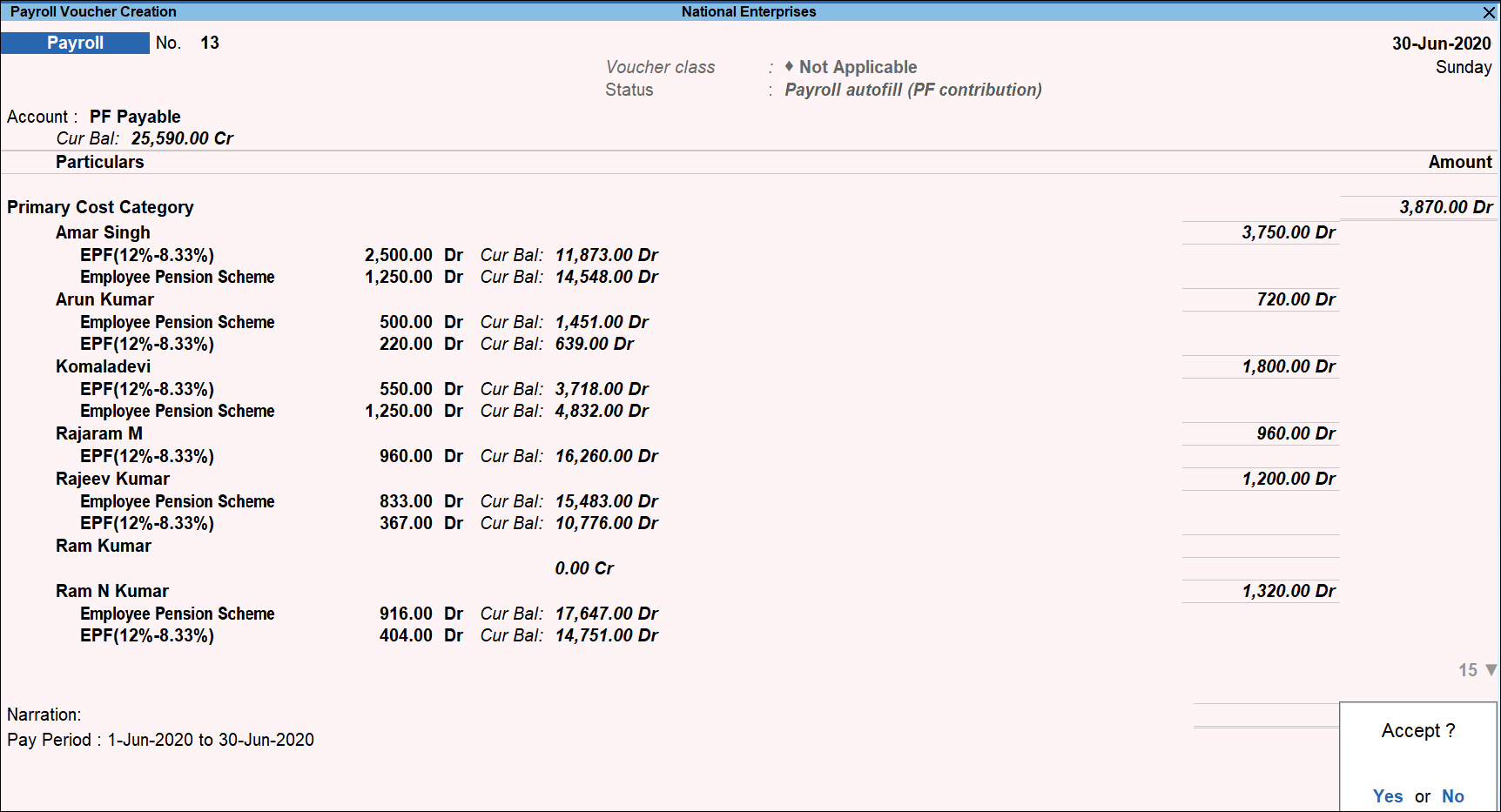Select employee Komaladevi entry
This screenshot has height=812, width=1501.
(x=102, y=366)
